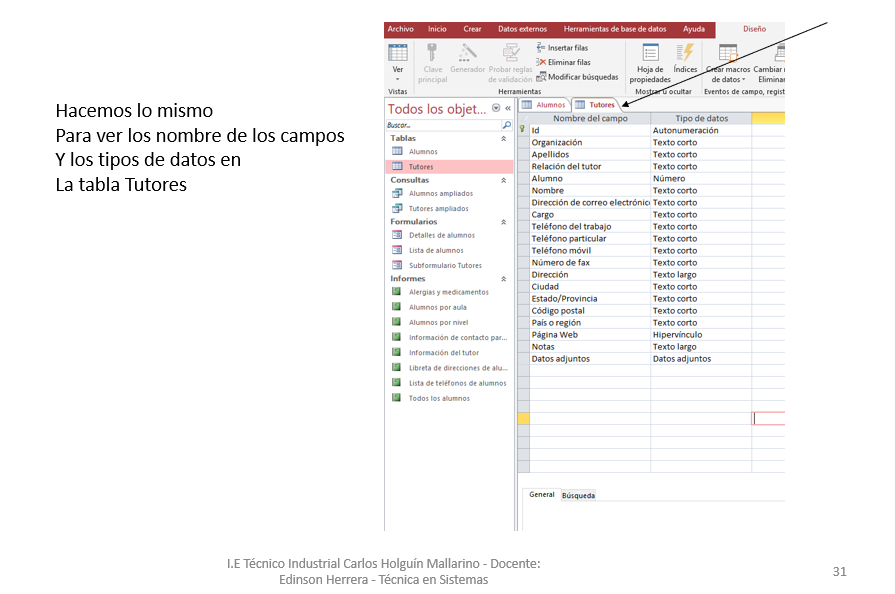Collapse the Informes group
This screenshot has height=594, width=895.
pyautogui.click(x=503, y=279)
